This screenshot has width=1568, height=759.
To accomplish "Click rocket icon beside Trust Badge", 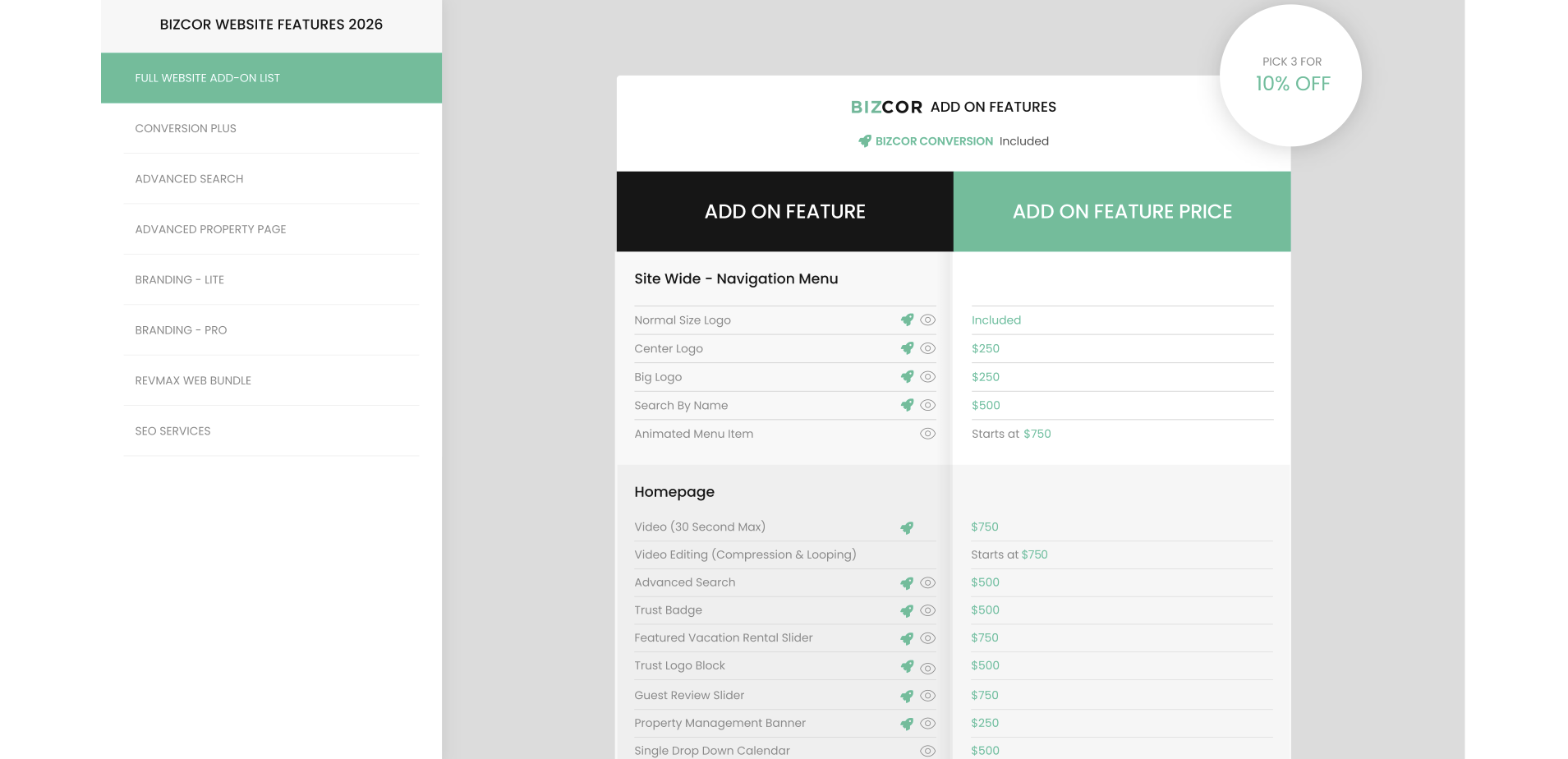I will (x=907, y=611).
